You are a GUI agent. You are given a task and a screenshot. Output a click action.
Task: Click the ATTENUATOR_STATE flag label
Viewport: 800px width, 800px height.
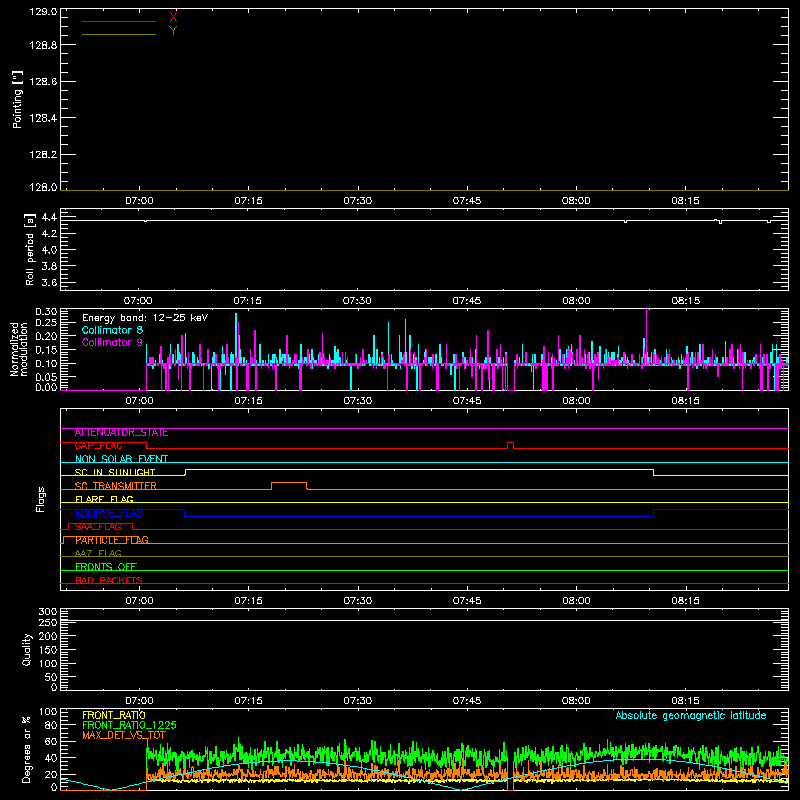point(121,433)
